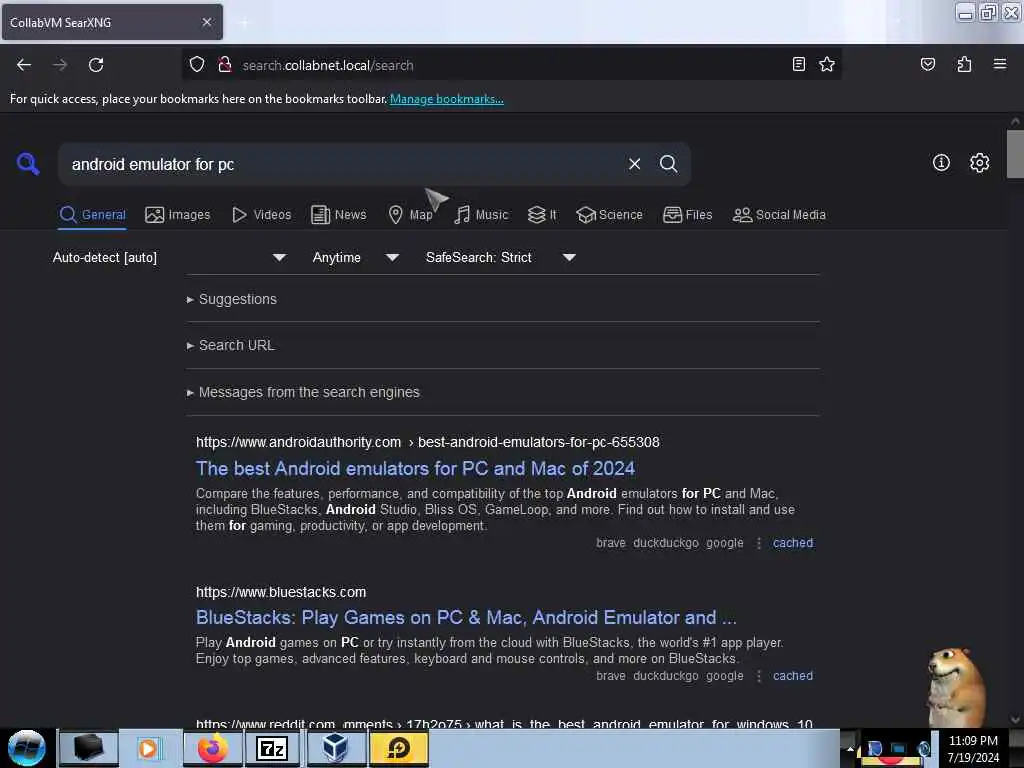Open the media player taskbar icon
Viewport: 1024px width, 768px height.
[x=148, y=748]
